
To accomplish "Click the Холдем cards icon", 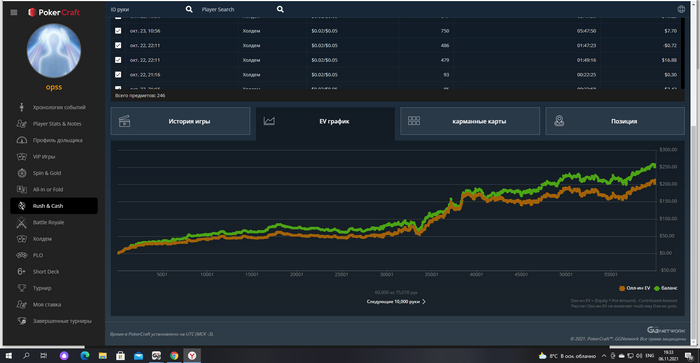I will click(x=21, y=239).
